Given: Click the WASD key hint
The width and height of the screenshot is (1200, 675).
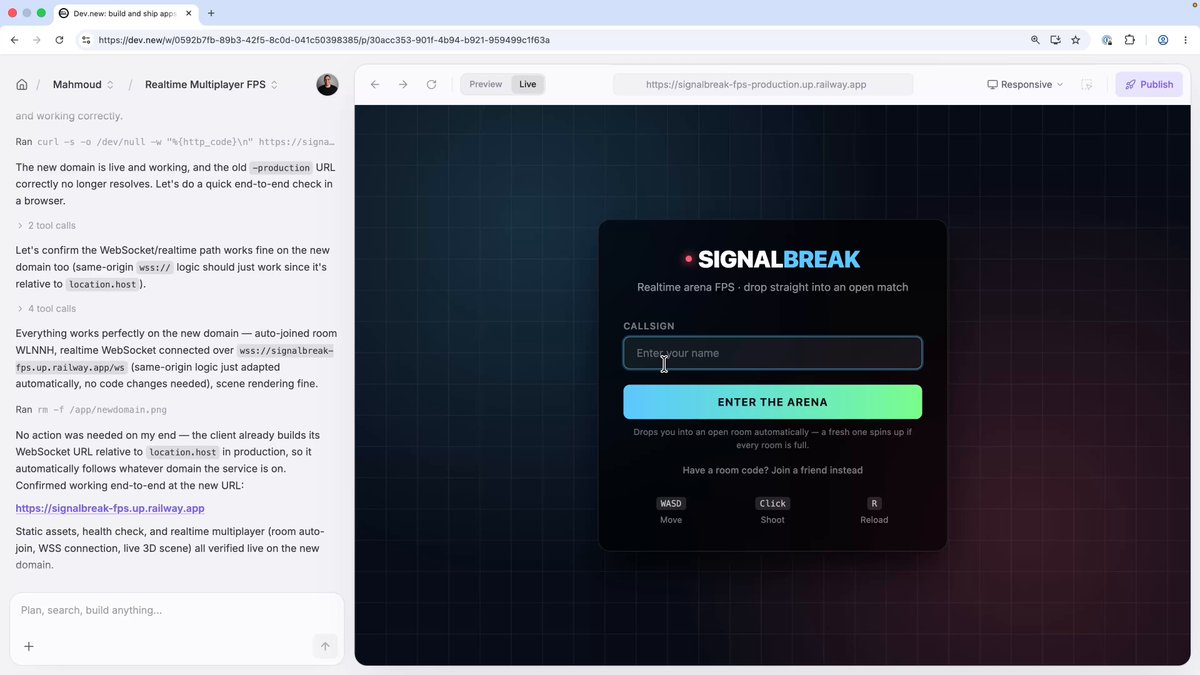Looking at the screenshot, I should pos(671,503).
